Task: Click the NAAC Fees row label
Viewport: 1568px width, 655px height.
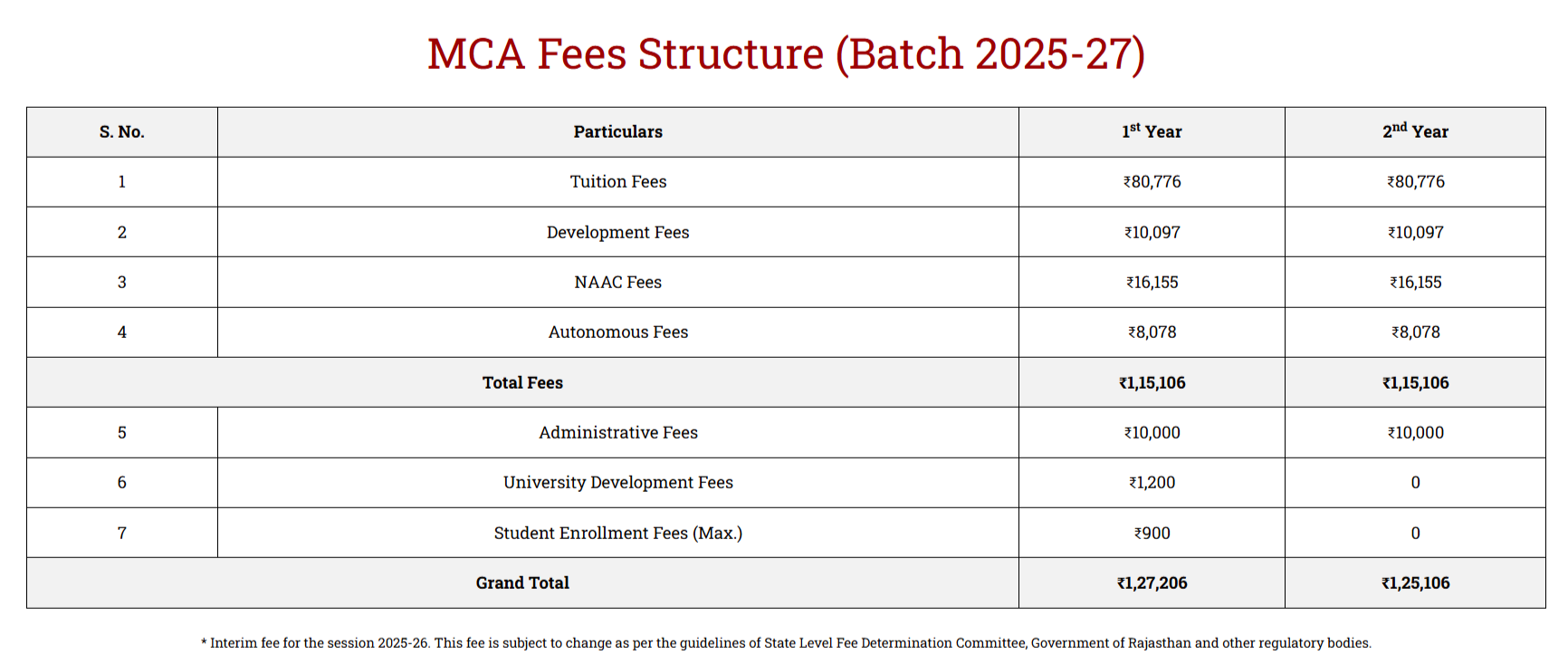Action: (x=617, y=283)
